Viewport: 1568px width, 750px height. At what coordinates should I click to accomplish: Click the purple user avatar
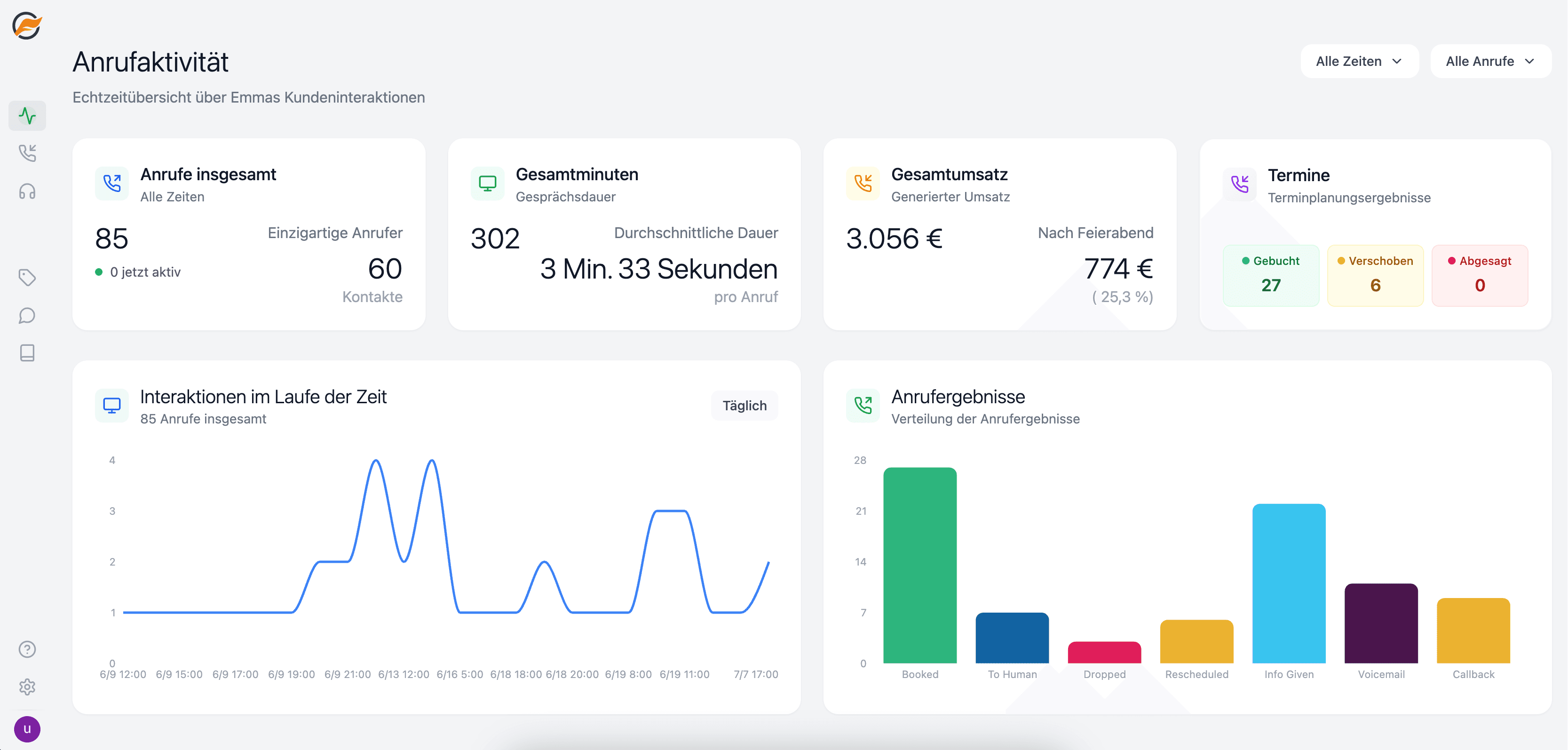click(x=27, y=729)
